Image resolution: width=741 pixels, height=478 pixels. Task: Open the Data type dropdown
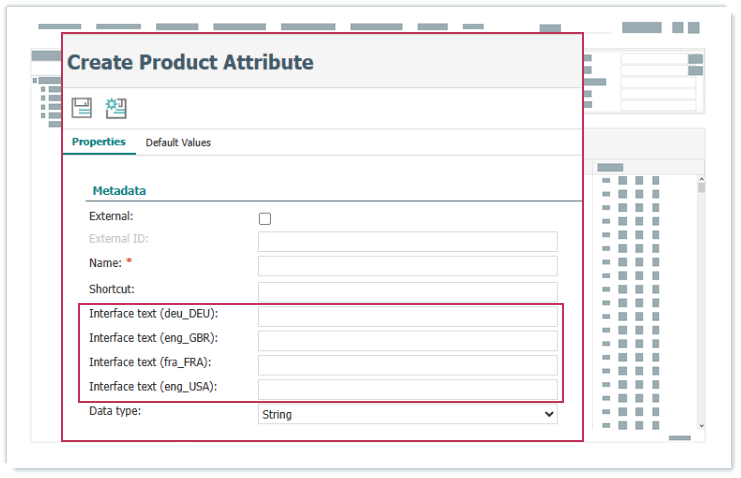click(x=407, y=414)
